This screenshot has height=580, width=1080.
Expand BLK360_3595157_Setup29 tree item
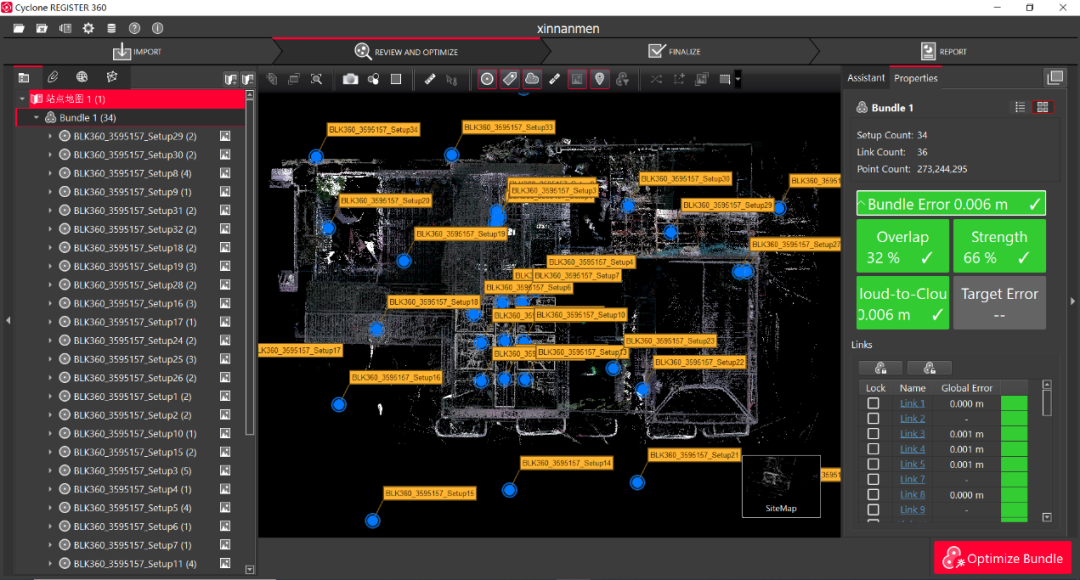[50, 136]
